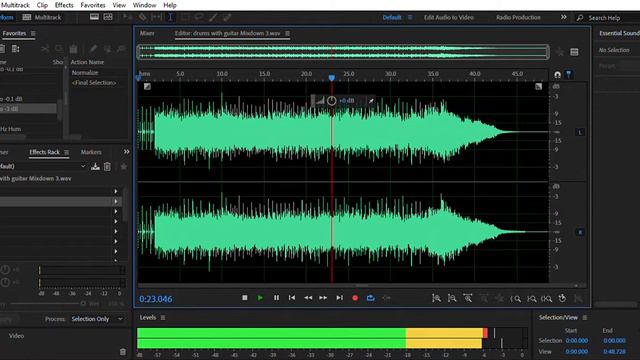Viewport: 640px width, 360px height.
Task: Click the Rewind transport button
Action: tap(308, 298)
